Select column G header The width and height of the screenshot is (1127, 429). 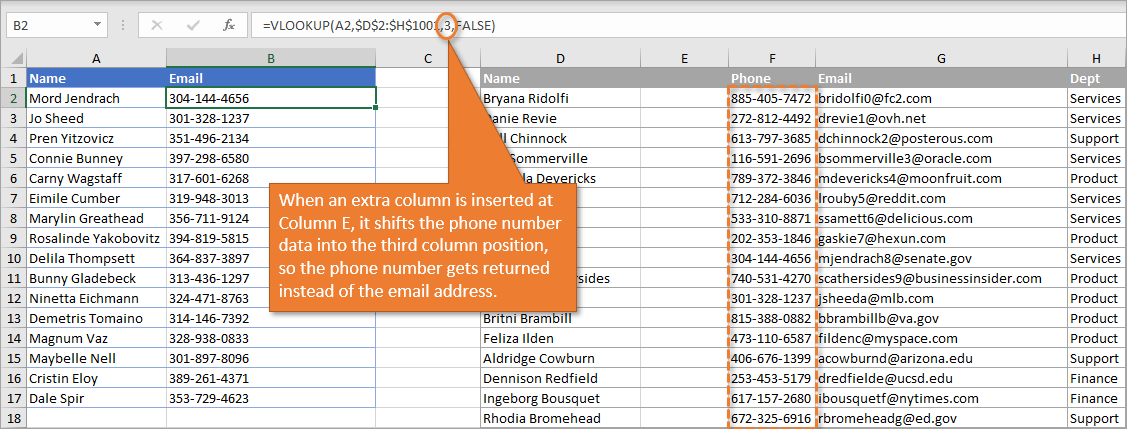[941, 59]
